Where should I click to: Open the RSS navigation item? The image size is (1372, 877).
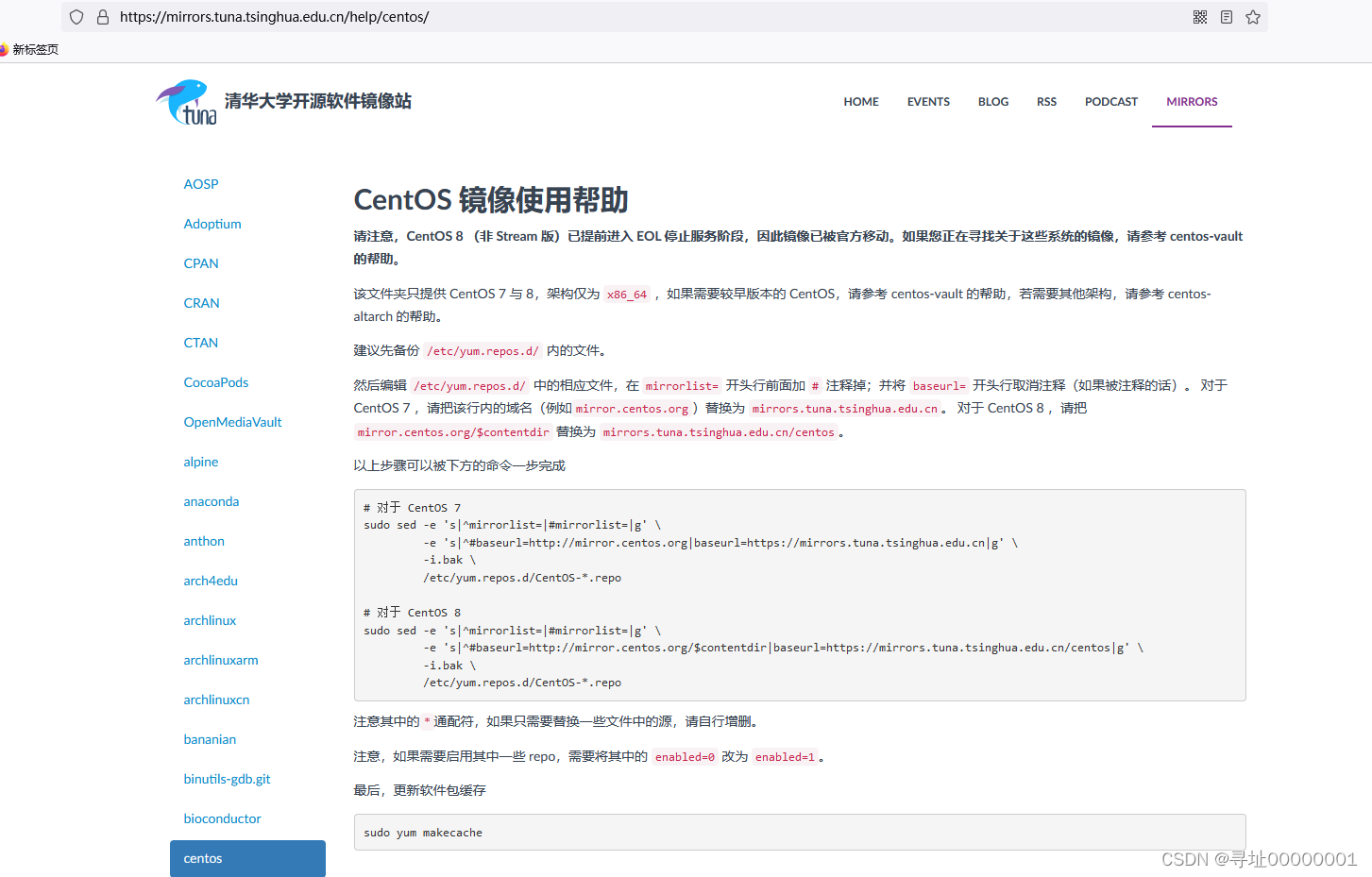1046,102
